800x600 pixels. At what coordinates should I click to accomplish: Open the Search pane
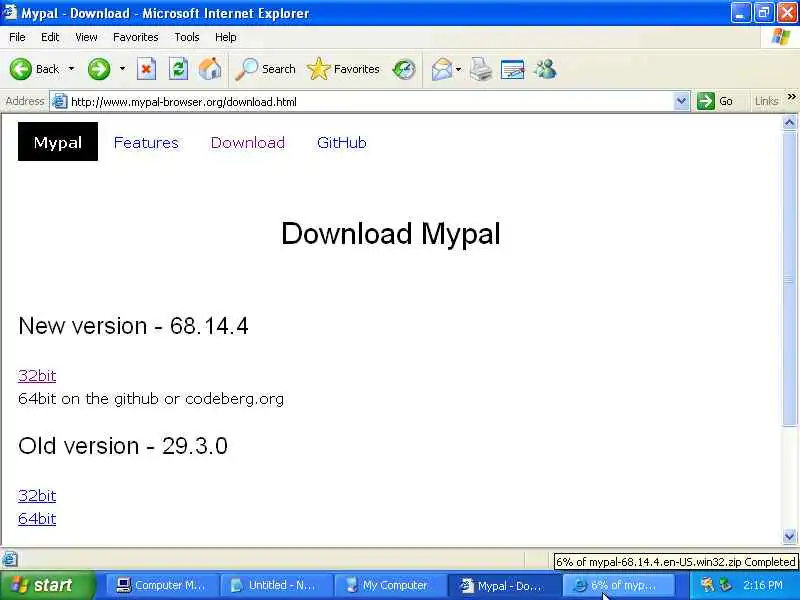point(265,69)
